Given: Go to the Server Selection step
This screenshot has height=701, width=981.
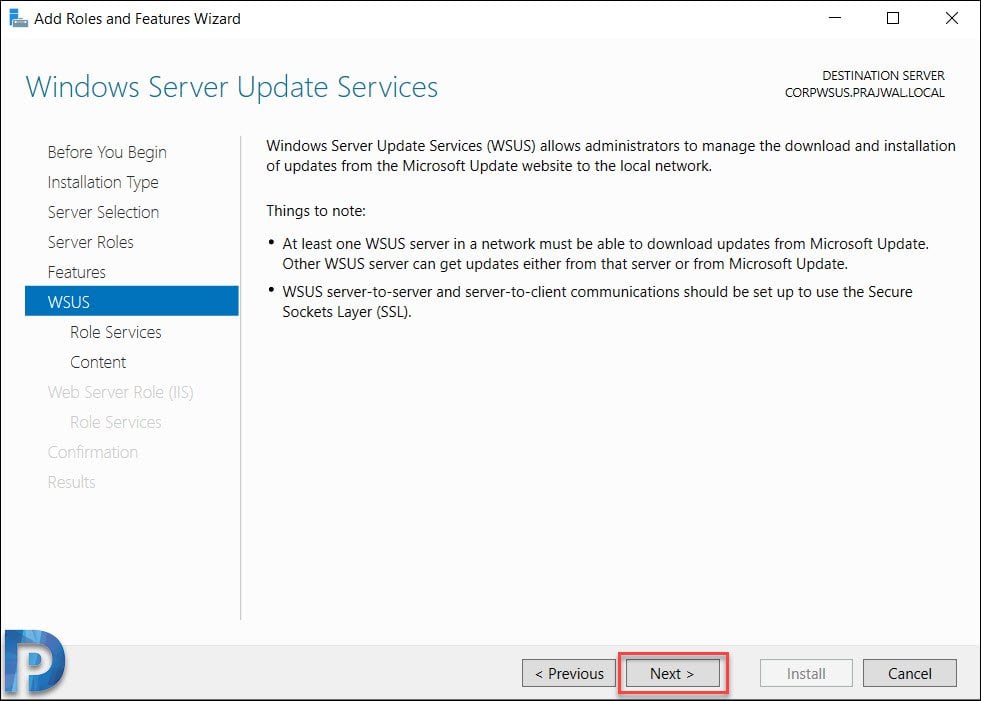Looking at the screenshot, I should tap(103, 212).
